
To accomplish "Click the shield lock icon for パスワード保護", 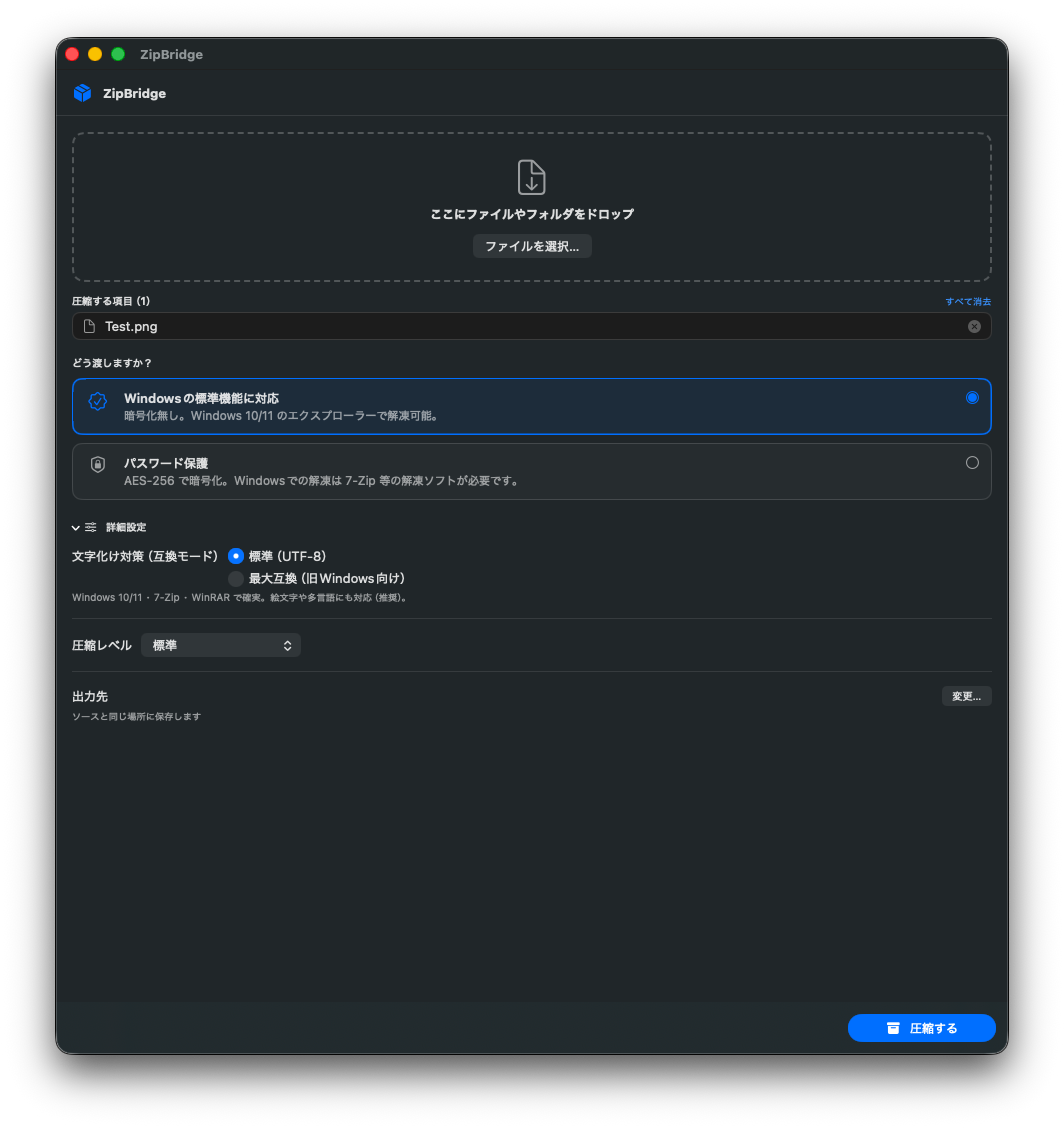I will 98,465.
